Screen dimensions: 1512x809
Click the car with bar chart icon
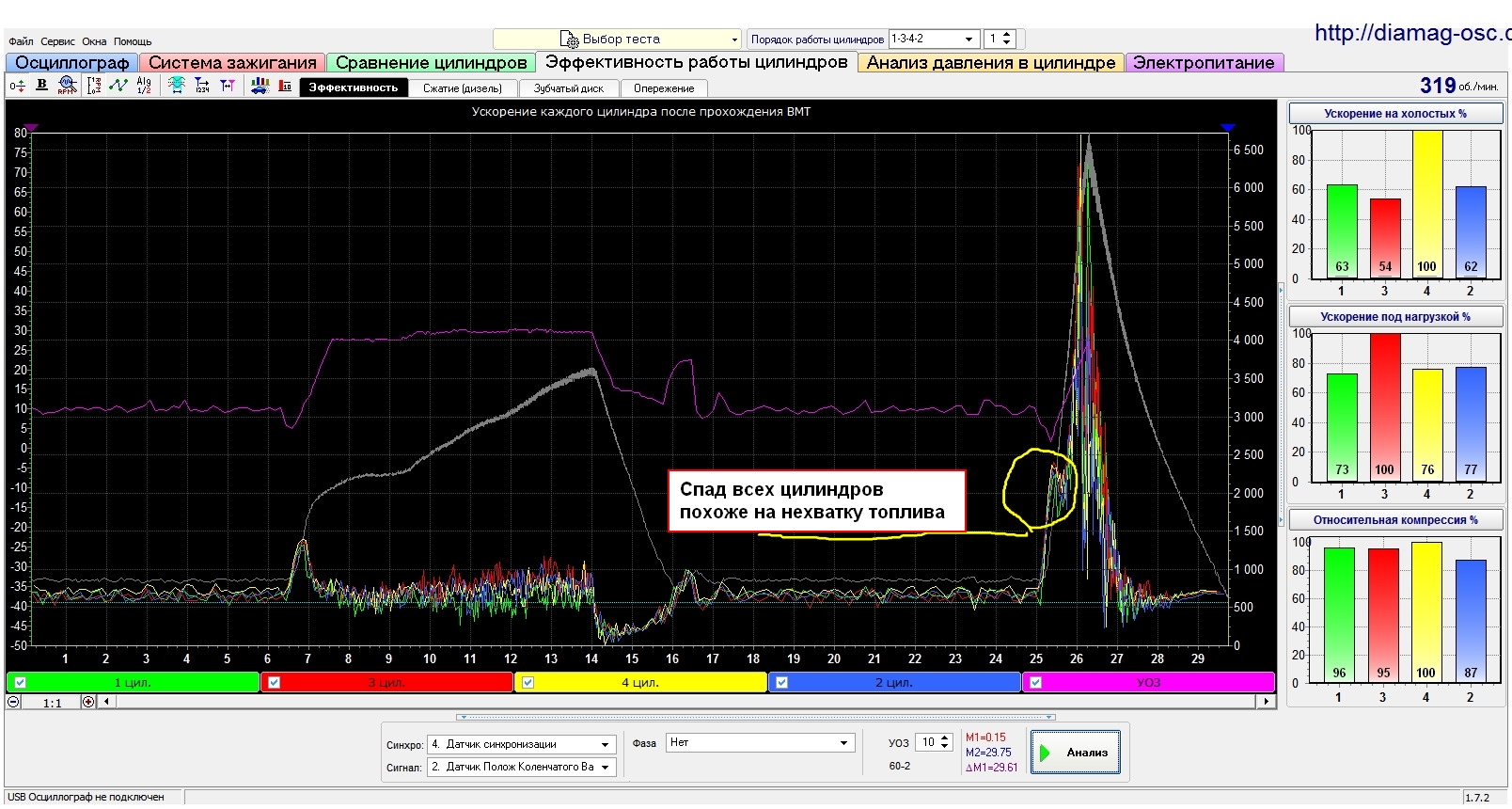[260, 86]
